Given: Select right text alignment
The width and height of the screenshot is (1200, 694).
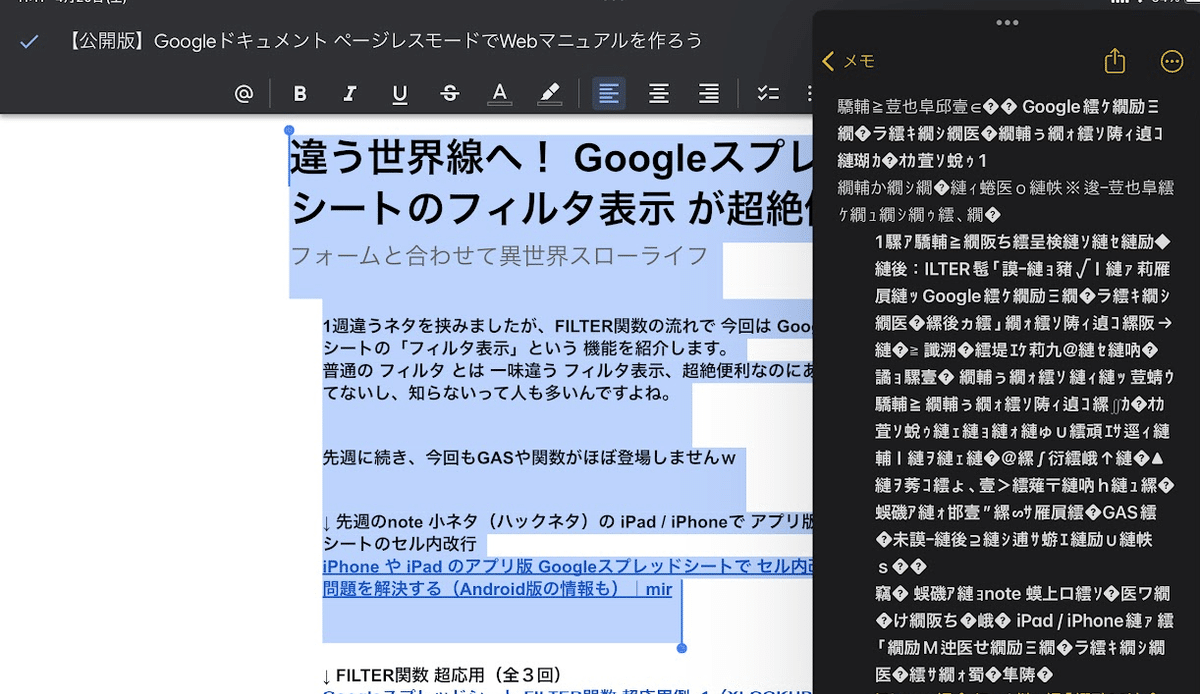Looking at the screenshot, I should click(x=709, y=93).
